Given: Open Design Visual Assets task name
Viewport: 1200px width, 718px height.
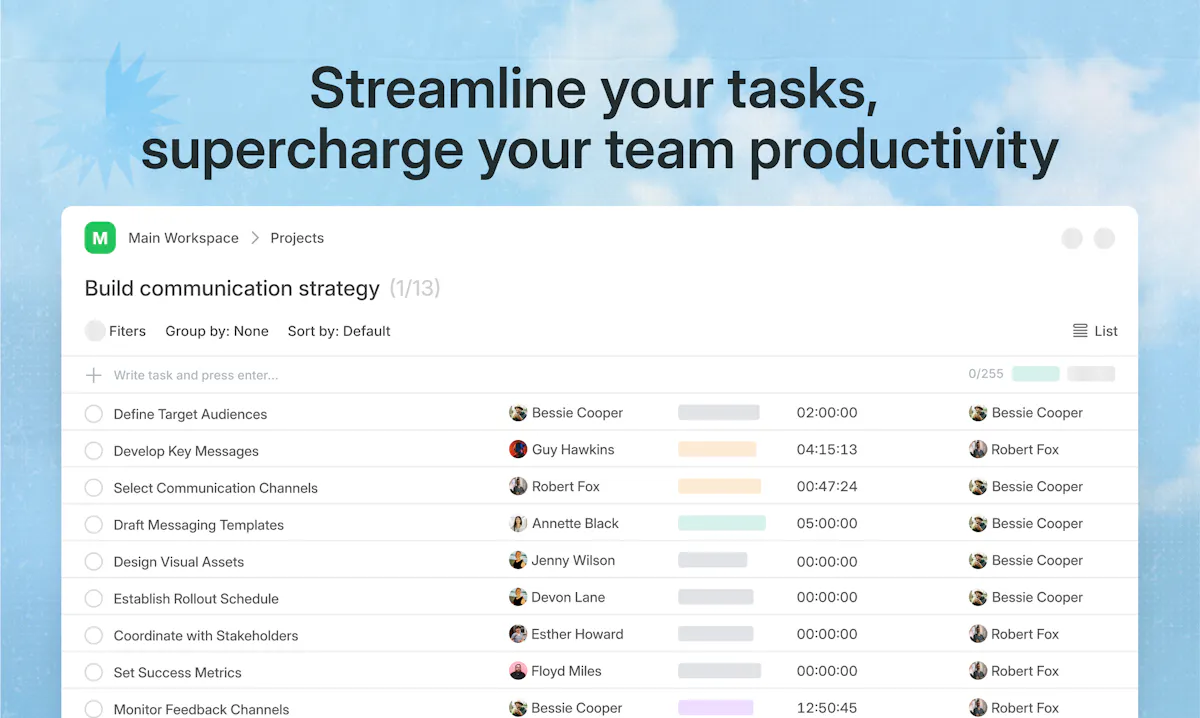Looking at the screenshot, I should coord(179,562).
